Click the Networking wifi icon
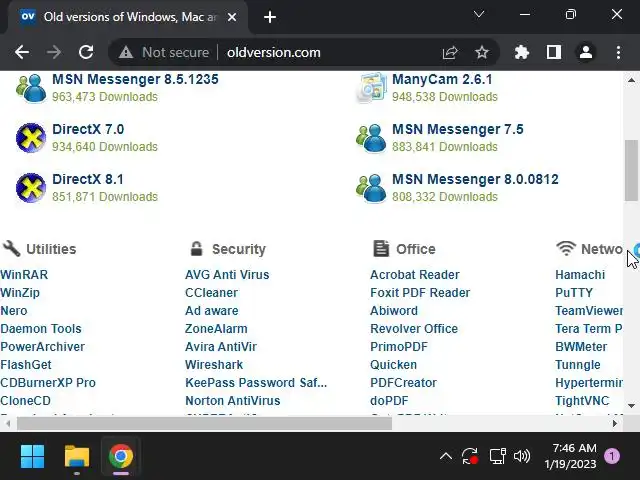Screen dimensions: 640x480 point(566,248)
